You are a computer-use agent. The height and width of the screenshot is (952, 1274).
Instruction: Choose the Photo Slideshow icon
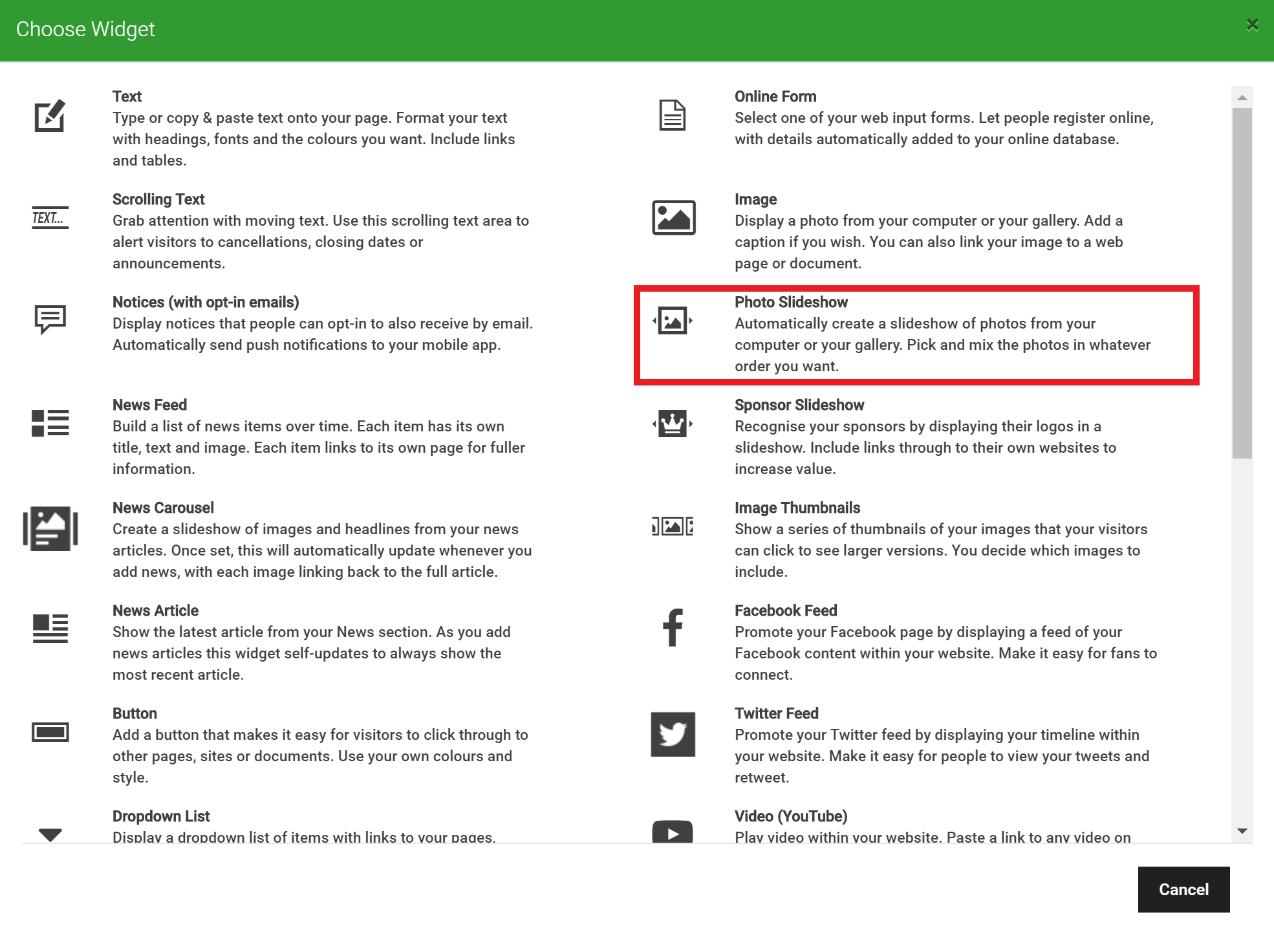coord(673,320)
